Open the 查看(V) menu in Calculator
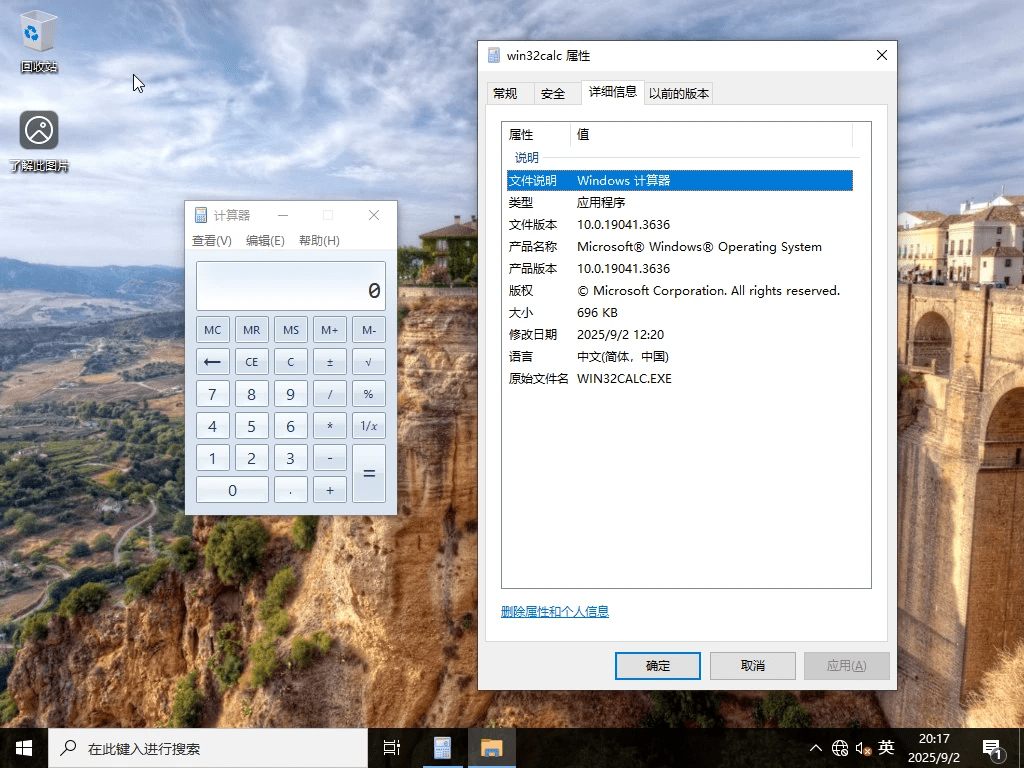This screenshot has width=1024, height=768. (211, 240)
